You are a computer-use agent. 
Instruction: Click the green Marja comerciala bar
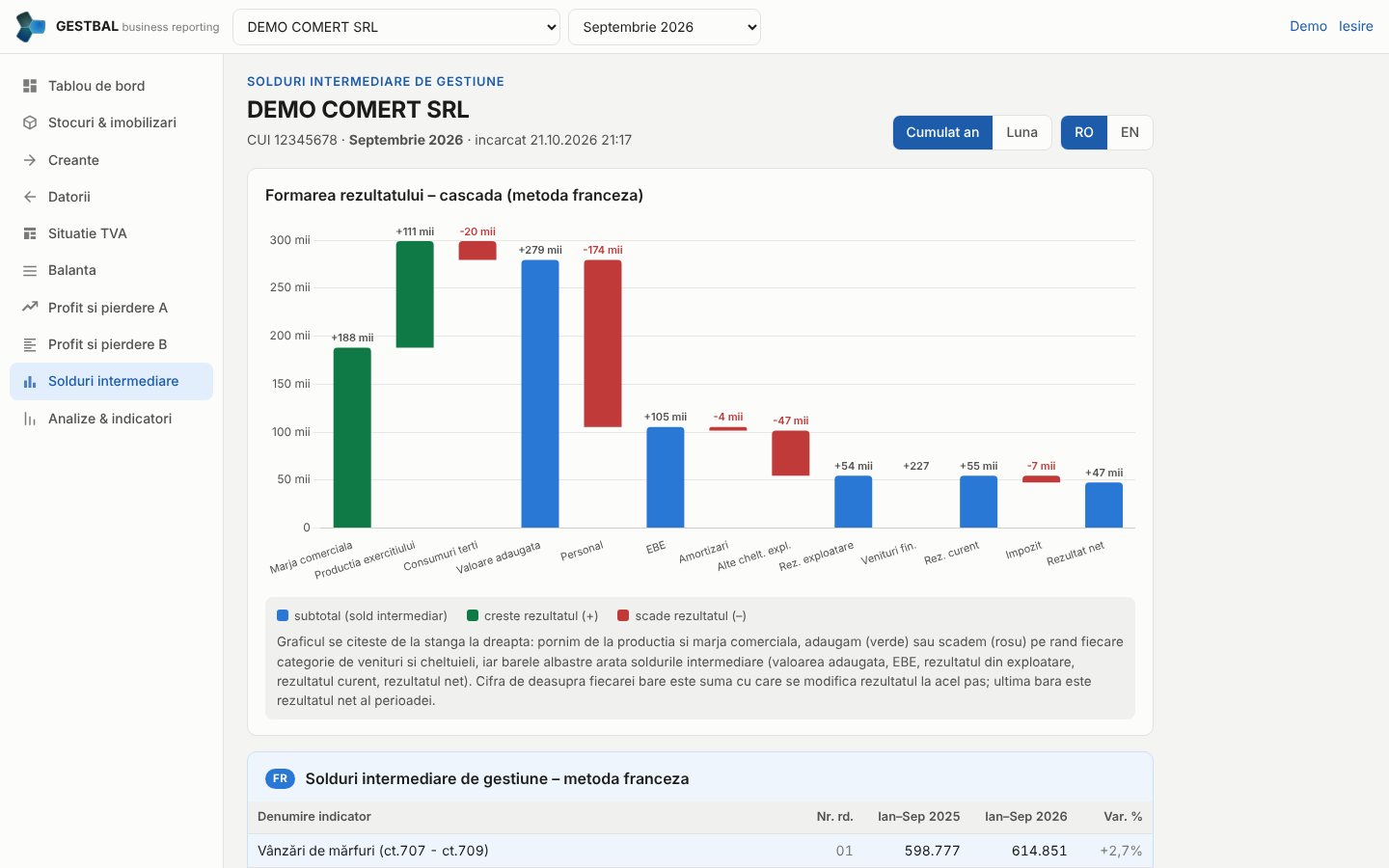tap(352, 438)
